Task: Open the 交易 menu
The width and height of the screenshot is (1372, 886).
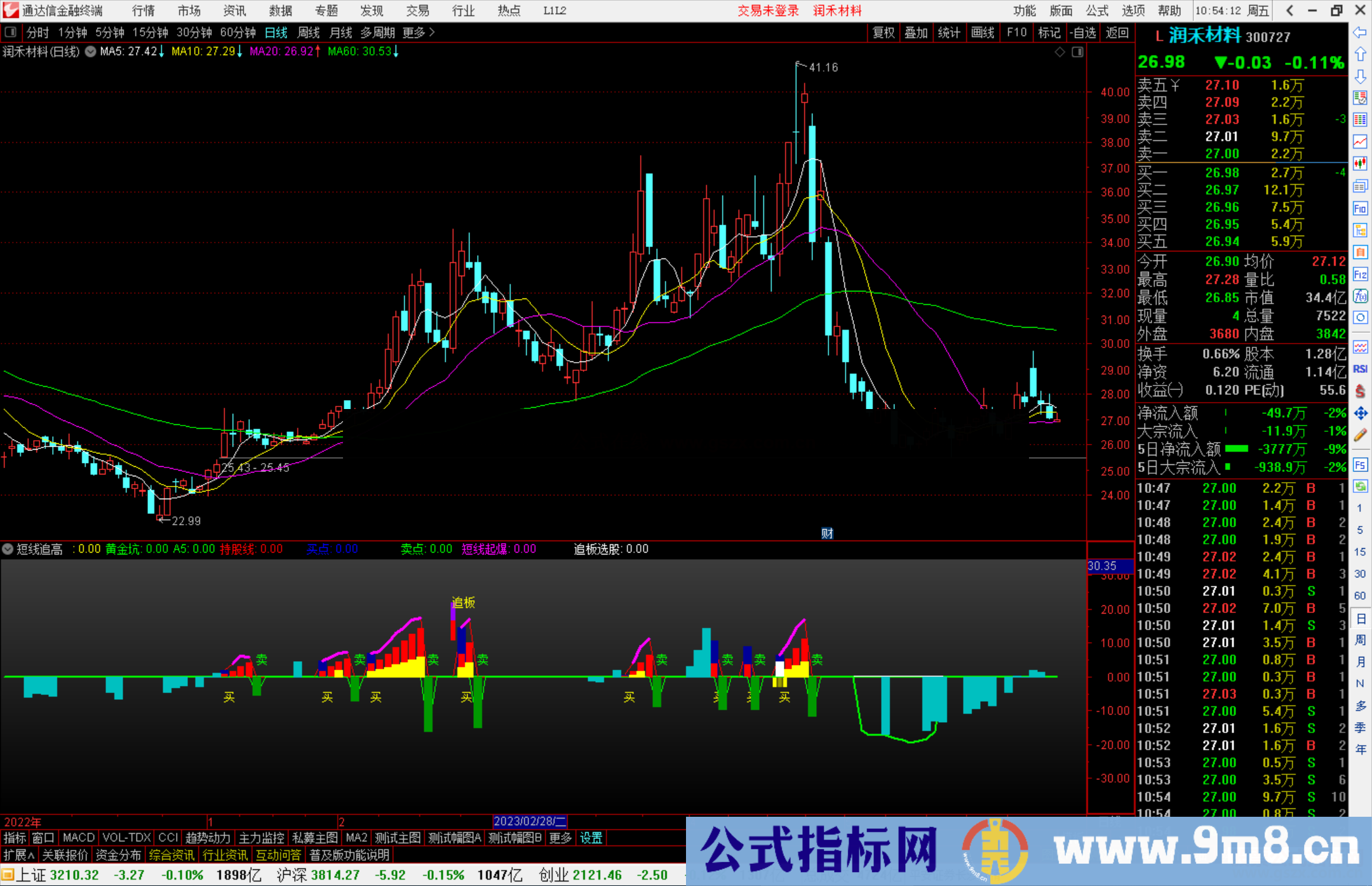Action: 417,10
